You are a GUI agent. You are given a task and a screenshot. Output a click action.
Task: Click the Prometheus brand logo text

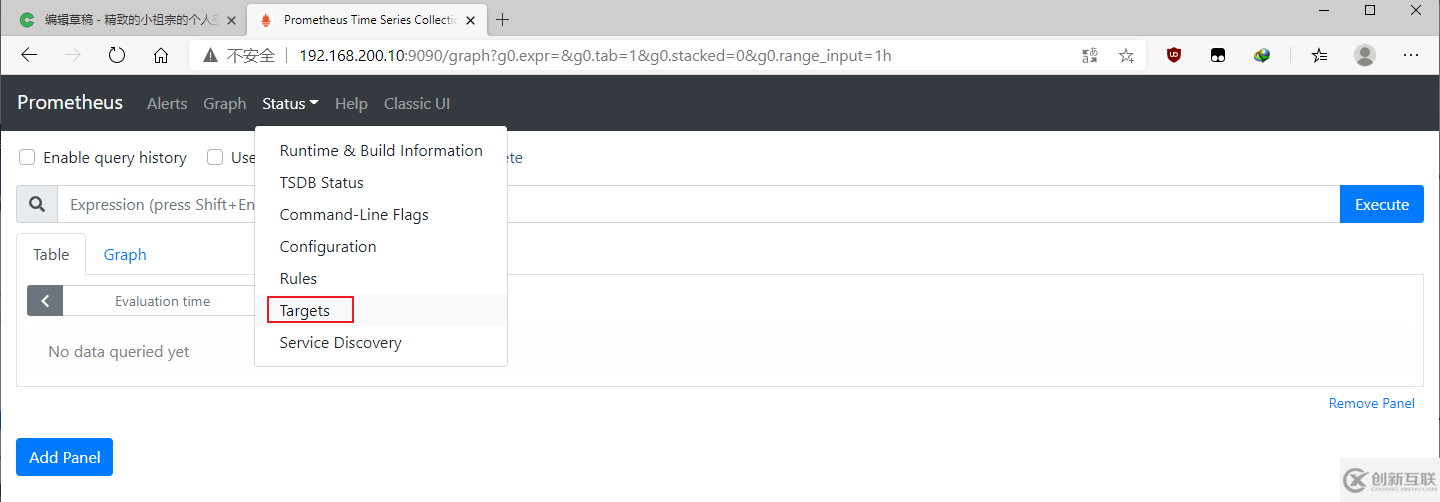(70, 103)
